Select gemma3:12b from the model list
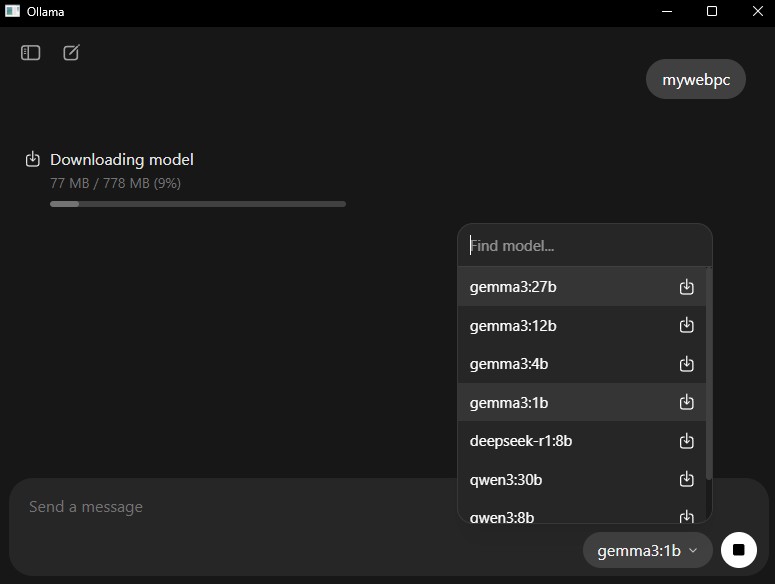 [x=581, y=326]
